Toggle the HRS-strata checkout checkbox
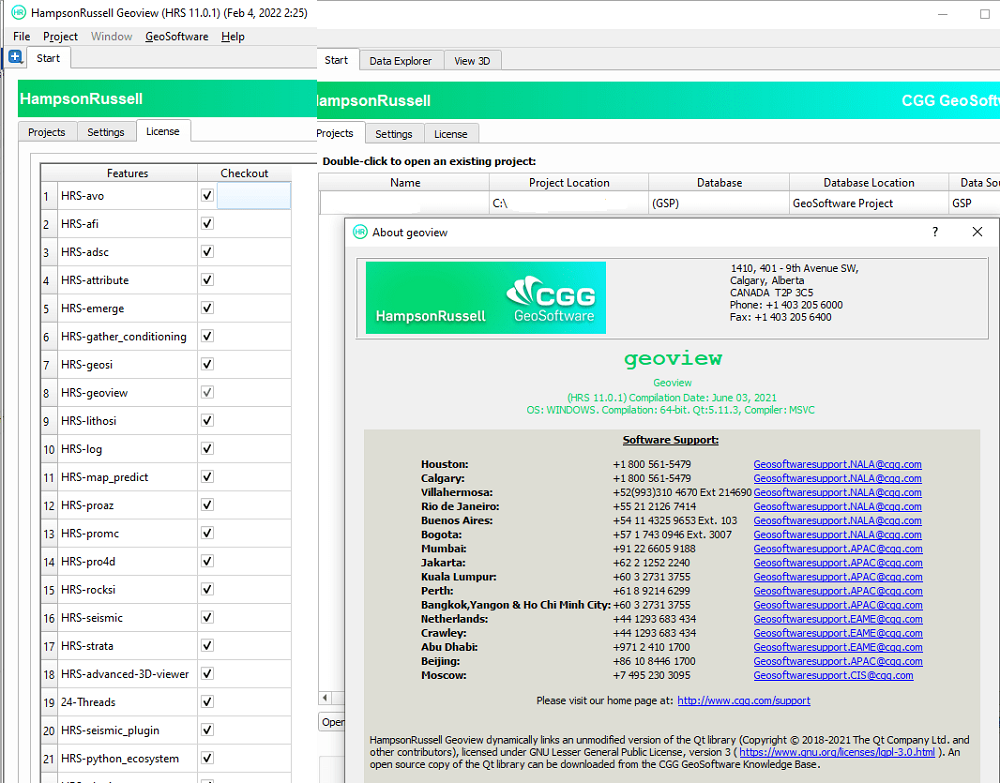1000x783 pixels. coord(207,645)
